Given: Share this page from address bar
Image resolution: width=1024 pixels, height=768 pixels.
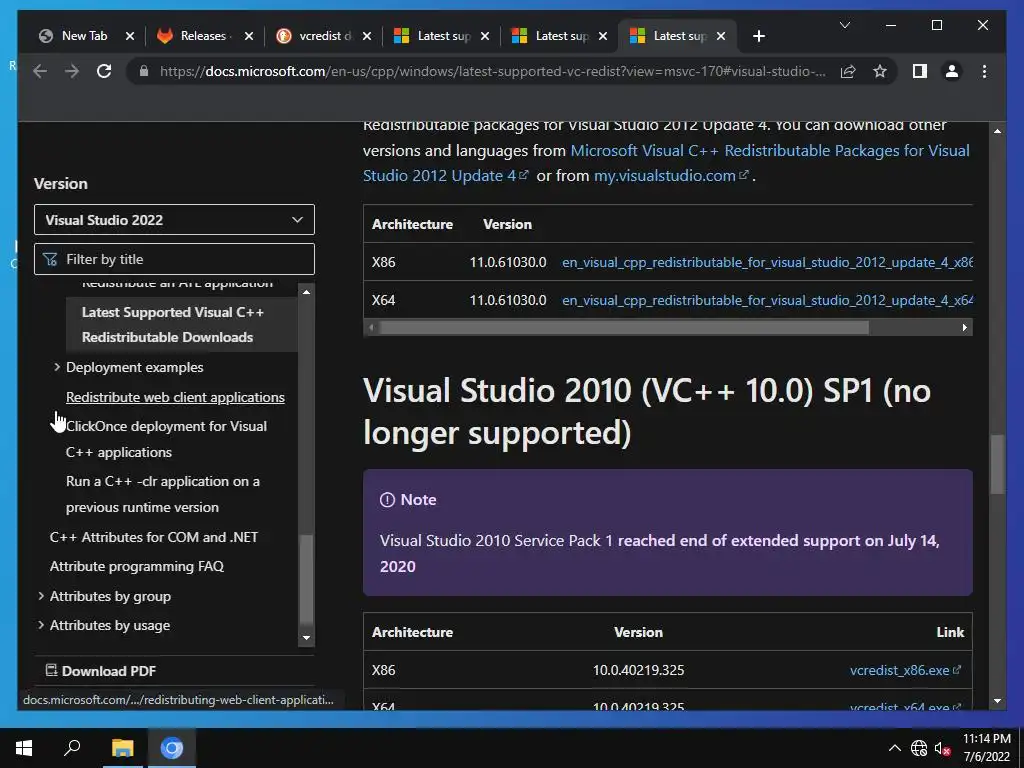Looking at the screenshot, I should (848, 71).
